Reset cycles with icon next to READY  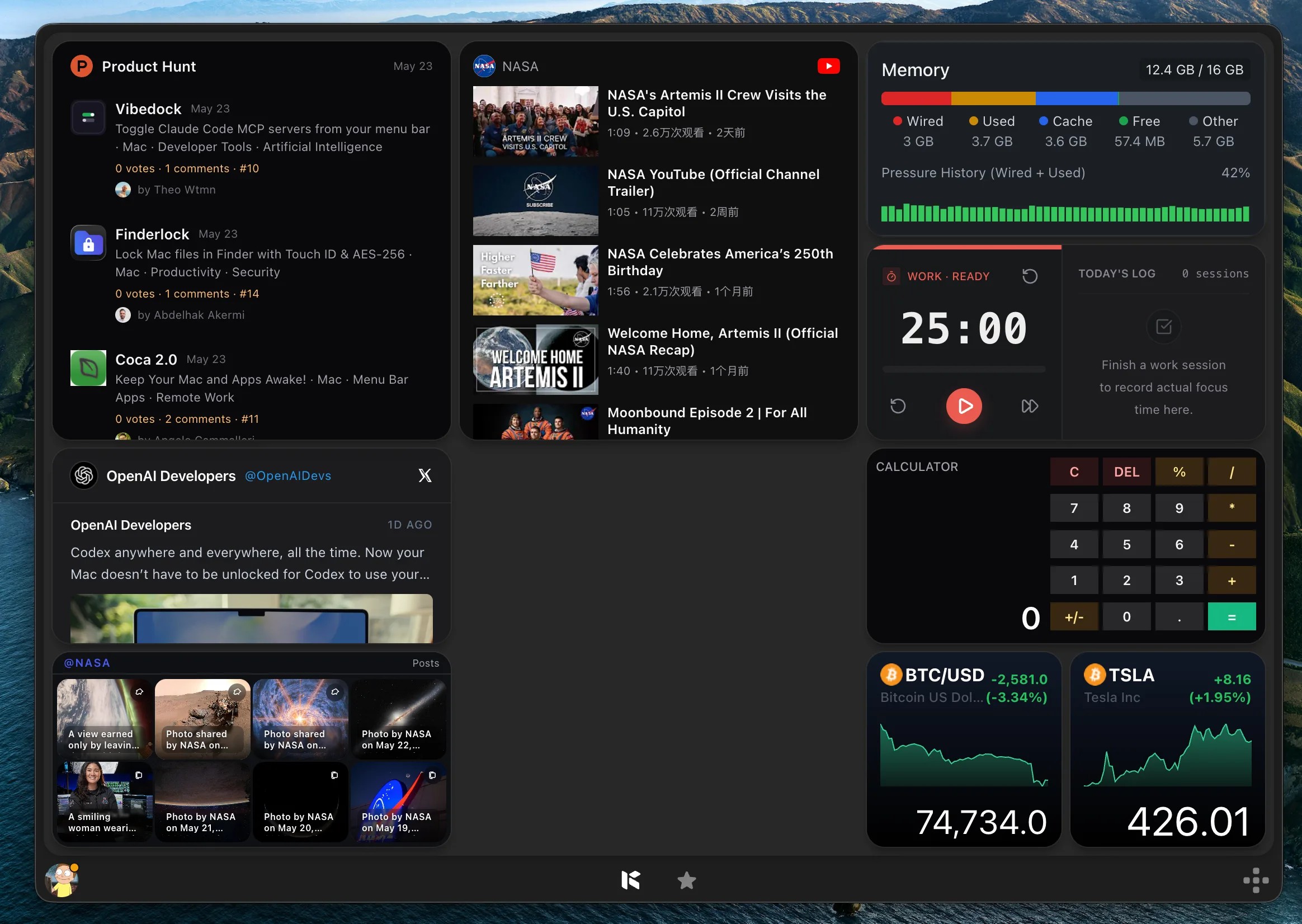pos(1030,276)
